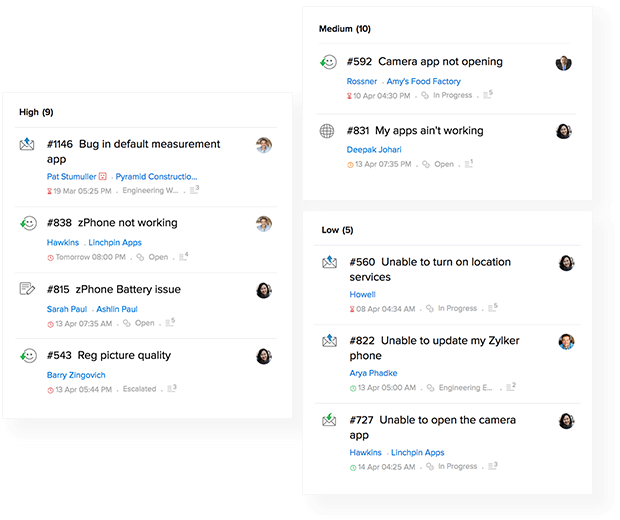Open ticket "Unable to update my Zylker phone"
The height and width of the screenshot is (520, 620).
pyautogui.click(x=434, y=348)
